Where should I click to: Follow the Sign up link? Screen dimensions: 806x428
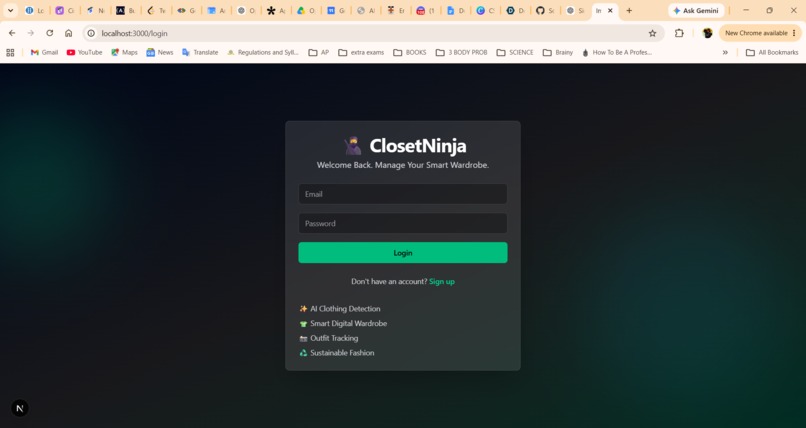pos(442,281)
